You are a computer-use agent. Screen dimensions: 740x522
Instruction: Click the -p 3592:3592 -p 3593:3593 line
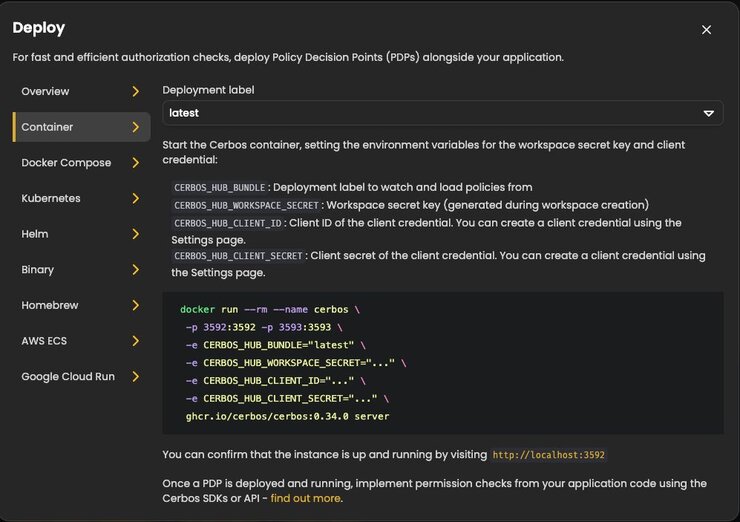pos(264,327)
